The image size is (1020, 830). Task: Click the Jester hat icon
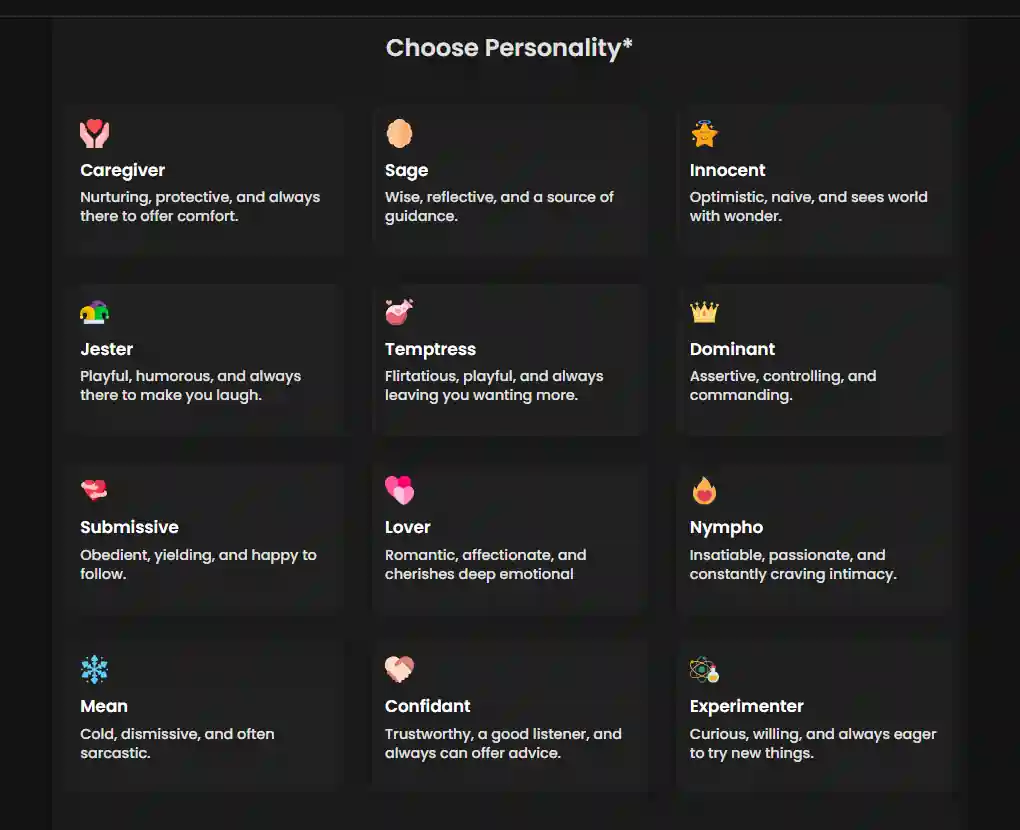95,312
